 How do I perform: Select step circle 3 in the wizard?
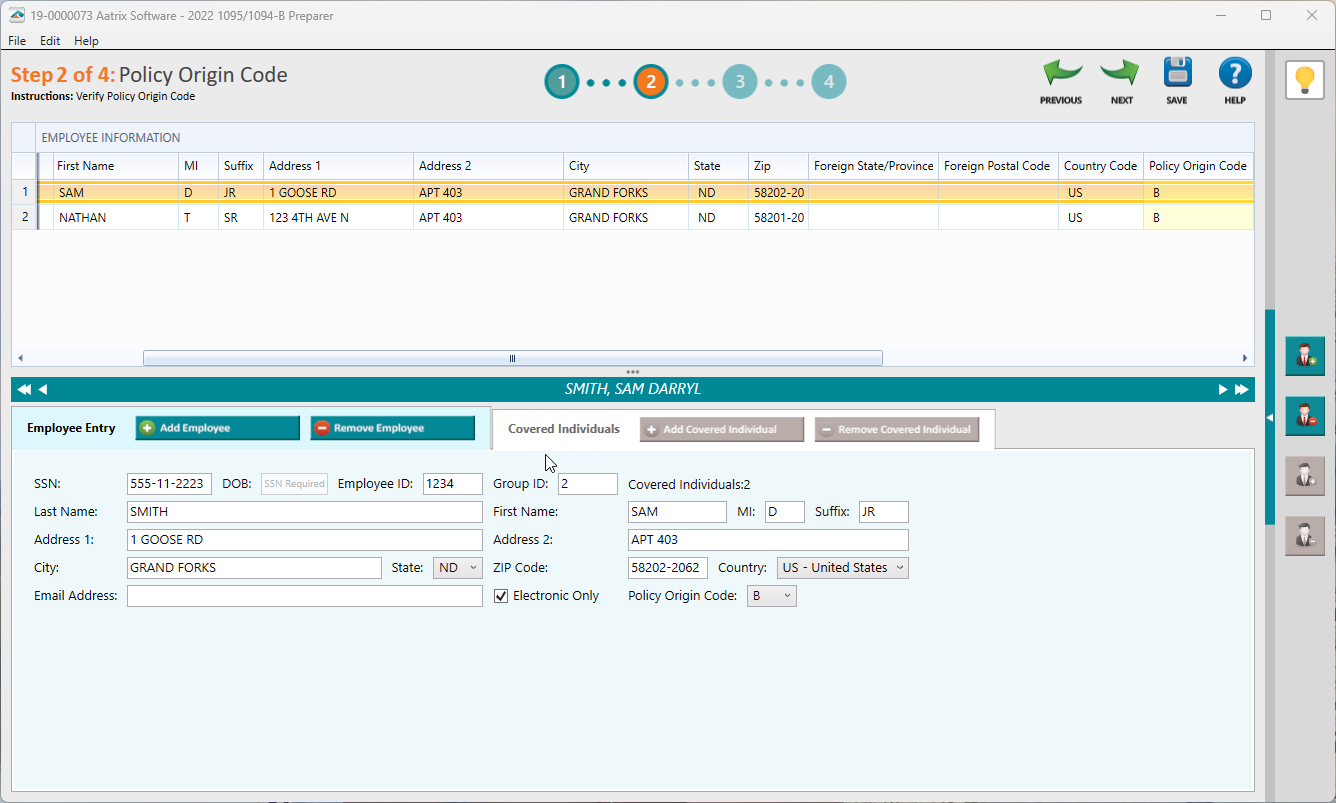[740, 83]
